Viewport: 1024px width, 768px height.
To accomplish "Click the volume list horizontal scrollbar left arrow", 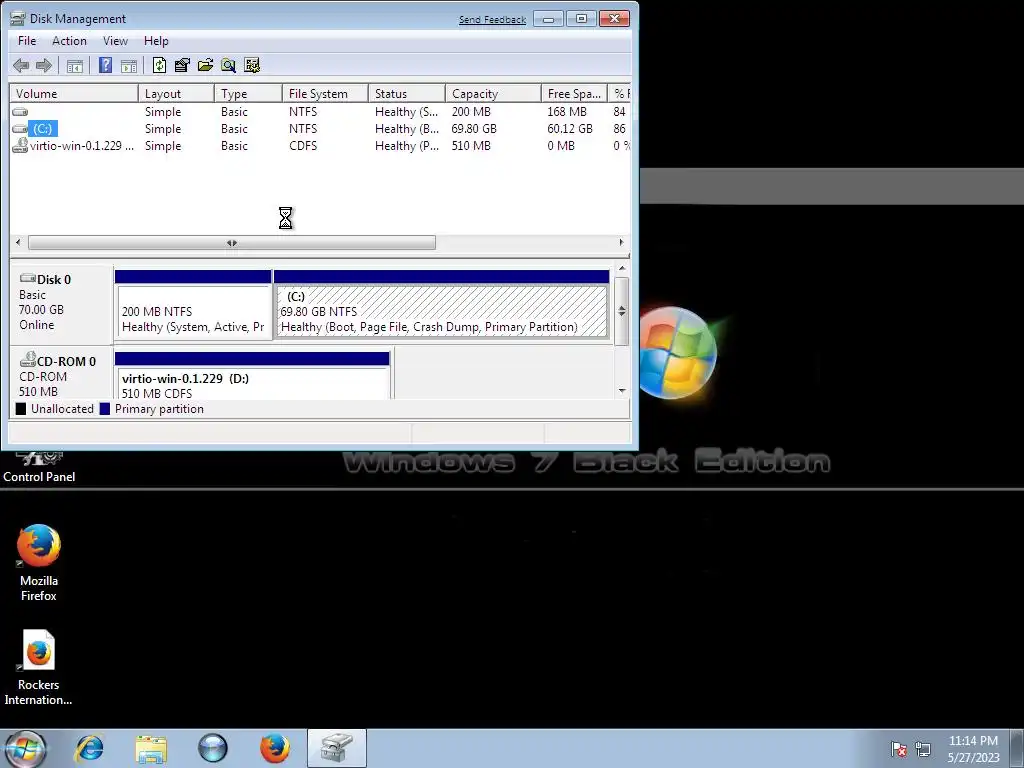I will point(18,242).
